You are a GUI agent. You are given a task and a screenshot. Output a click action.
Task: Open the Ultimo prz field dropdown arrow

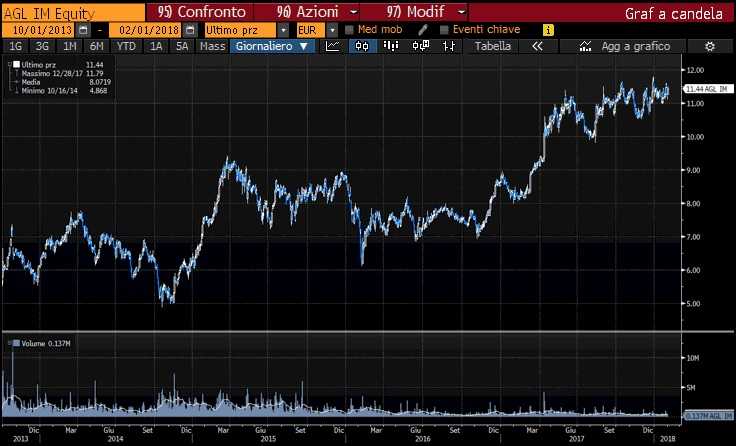click(283, 30)
